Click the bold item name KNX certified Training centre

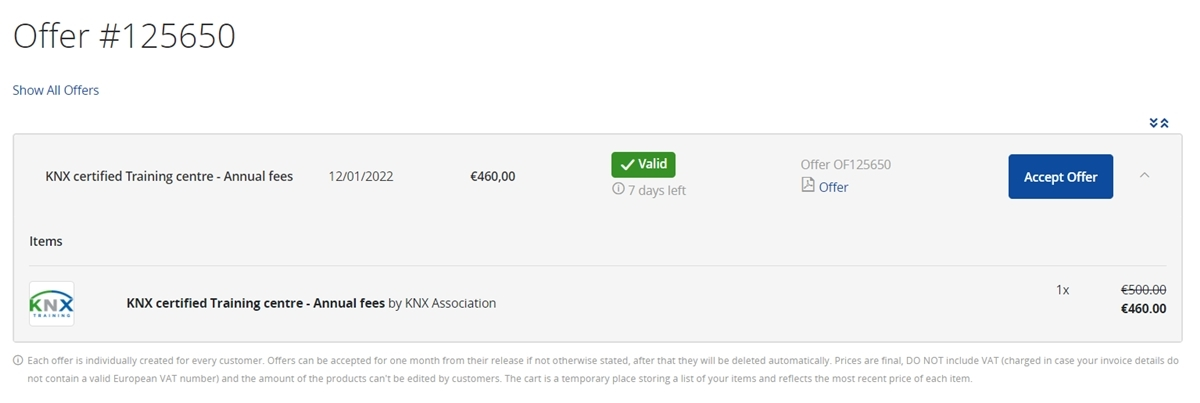pyautogui.click(x=255, y=303)
